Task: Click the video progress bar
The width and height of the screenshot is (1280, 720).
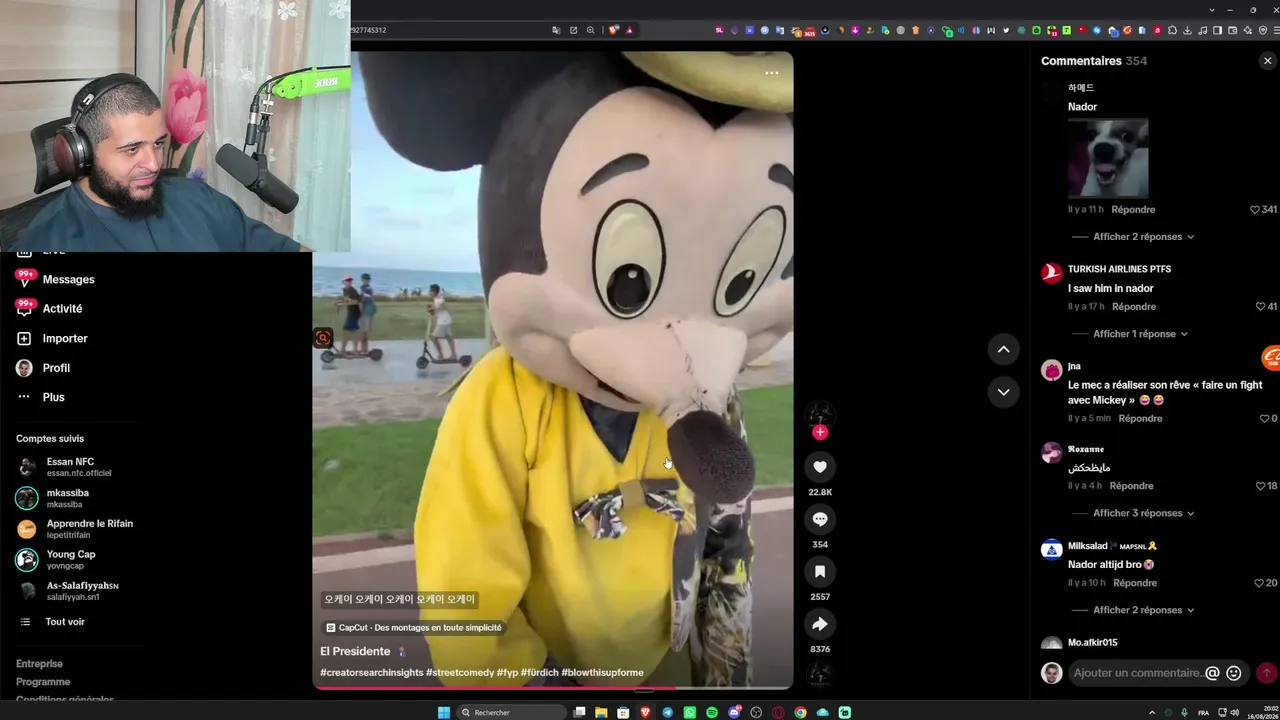Action: [x=553, y=688]
